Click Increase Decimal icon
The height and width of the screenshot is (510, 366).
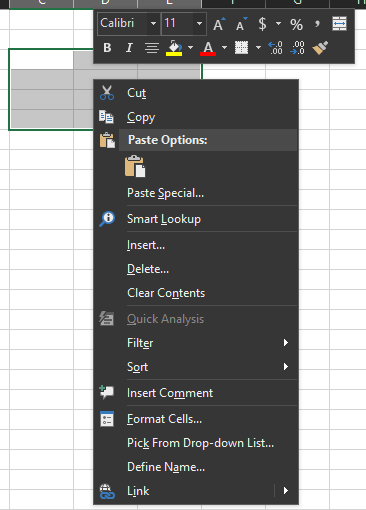click(x=275, y=48)
